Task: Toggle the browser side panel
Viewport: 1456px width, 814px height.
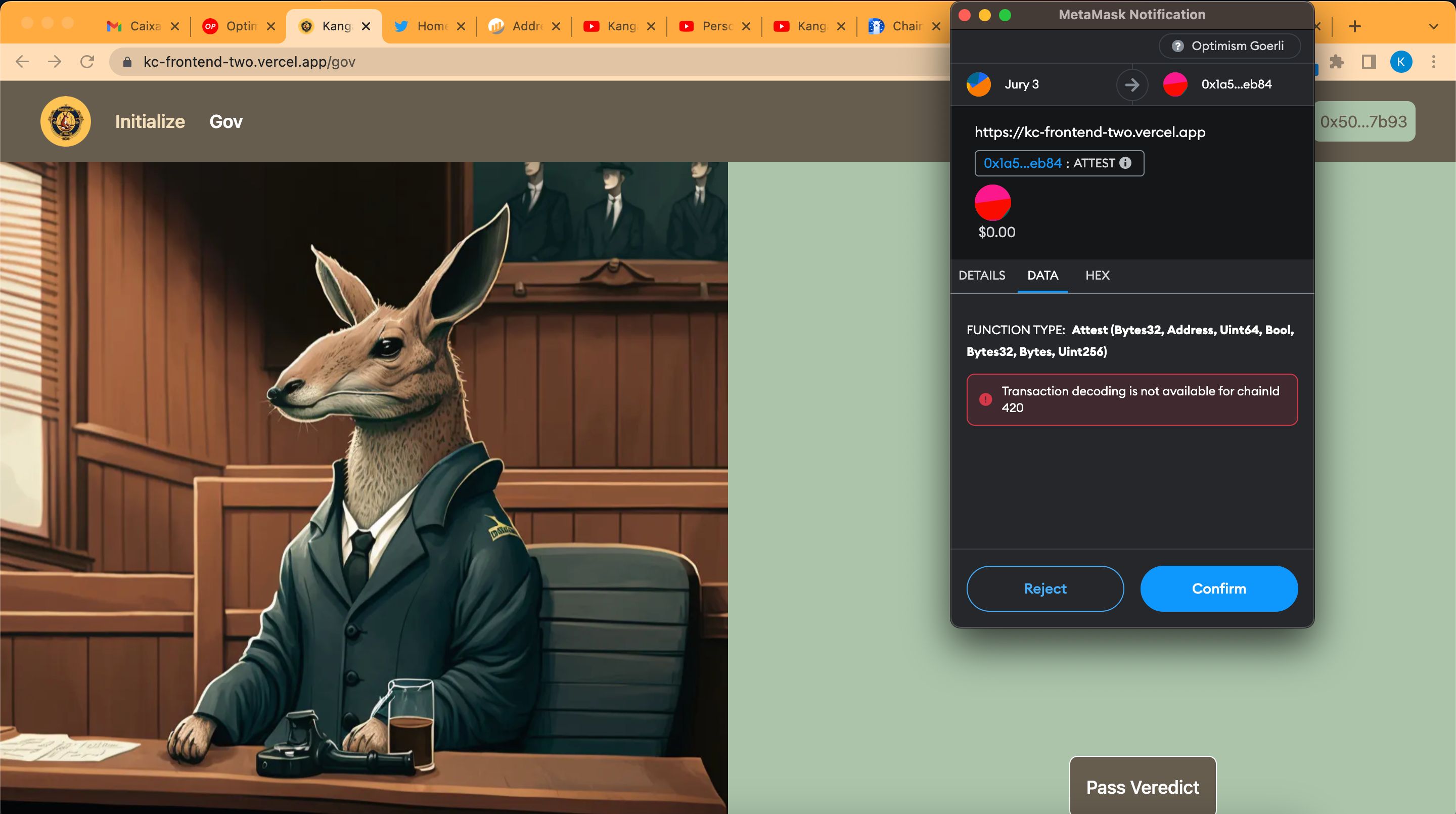Action: 1369,62
